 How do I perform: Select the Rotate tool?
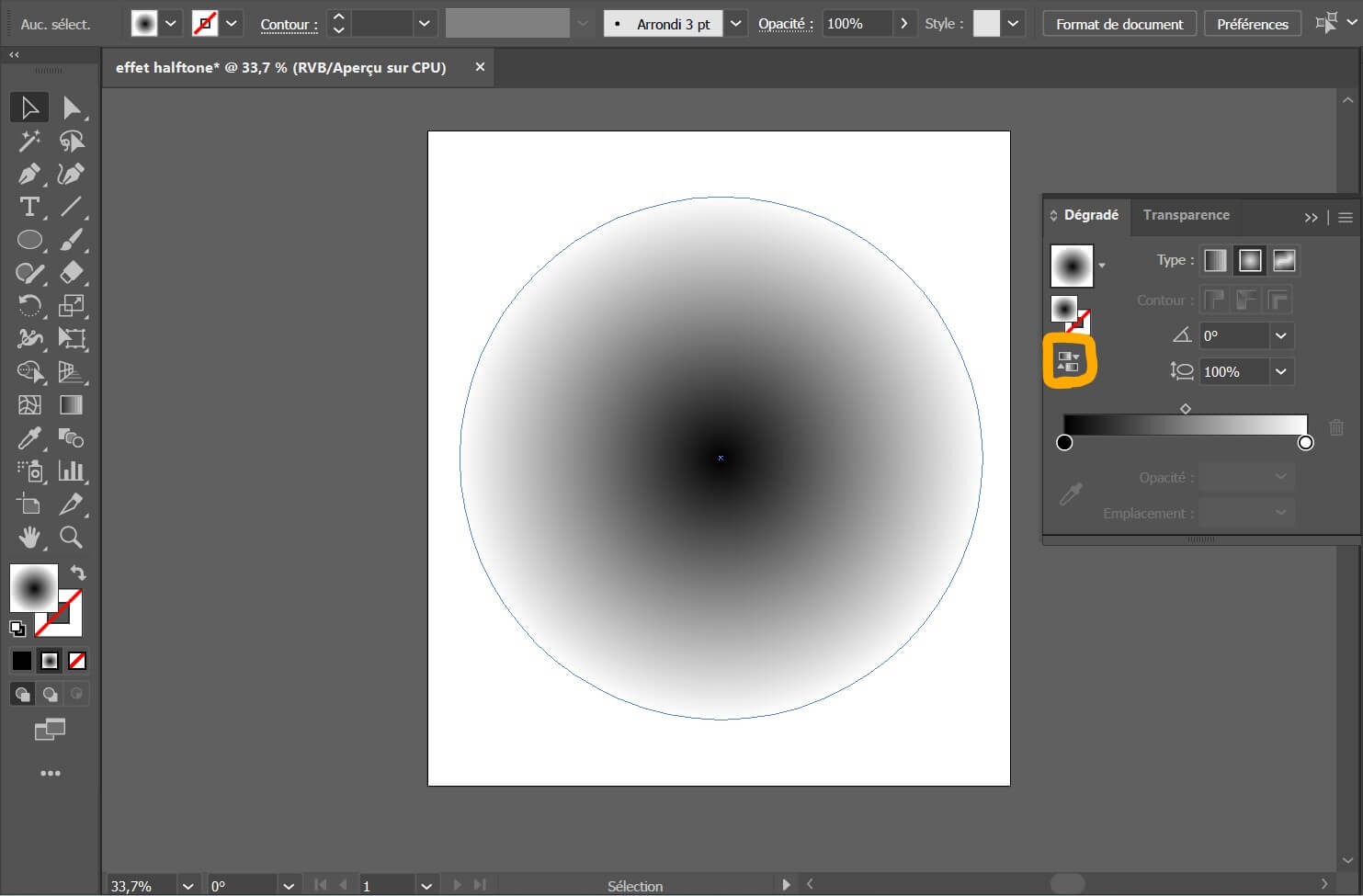tap(29, 306)
